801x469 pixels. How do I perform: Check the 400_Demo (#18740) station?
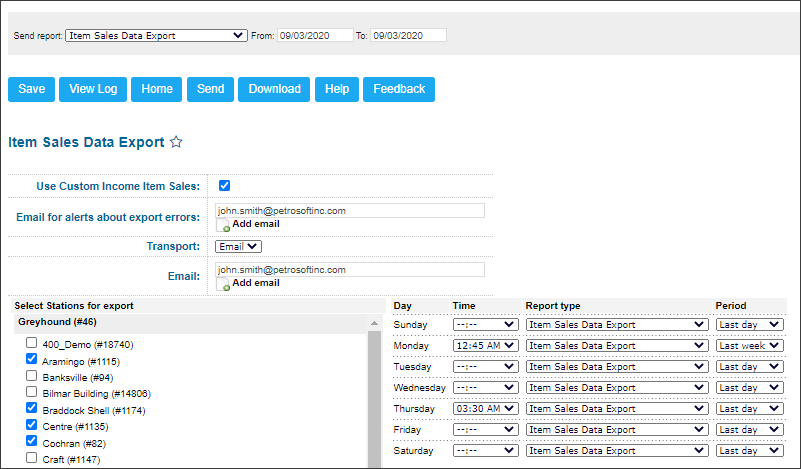click(x=32, y=342)
